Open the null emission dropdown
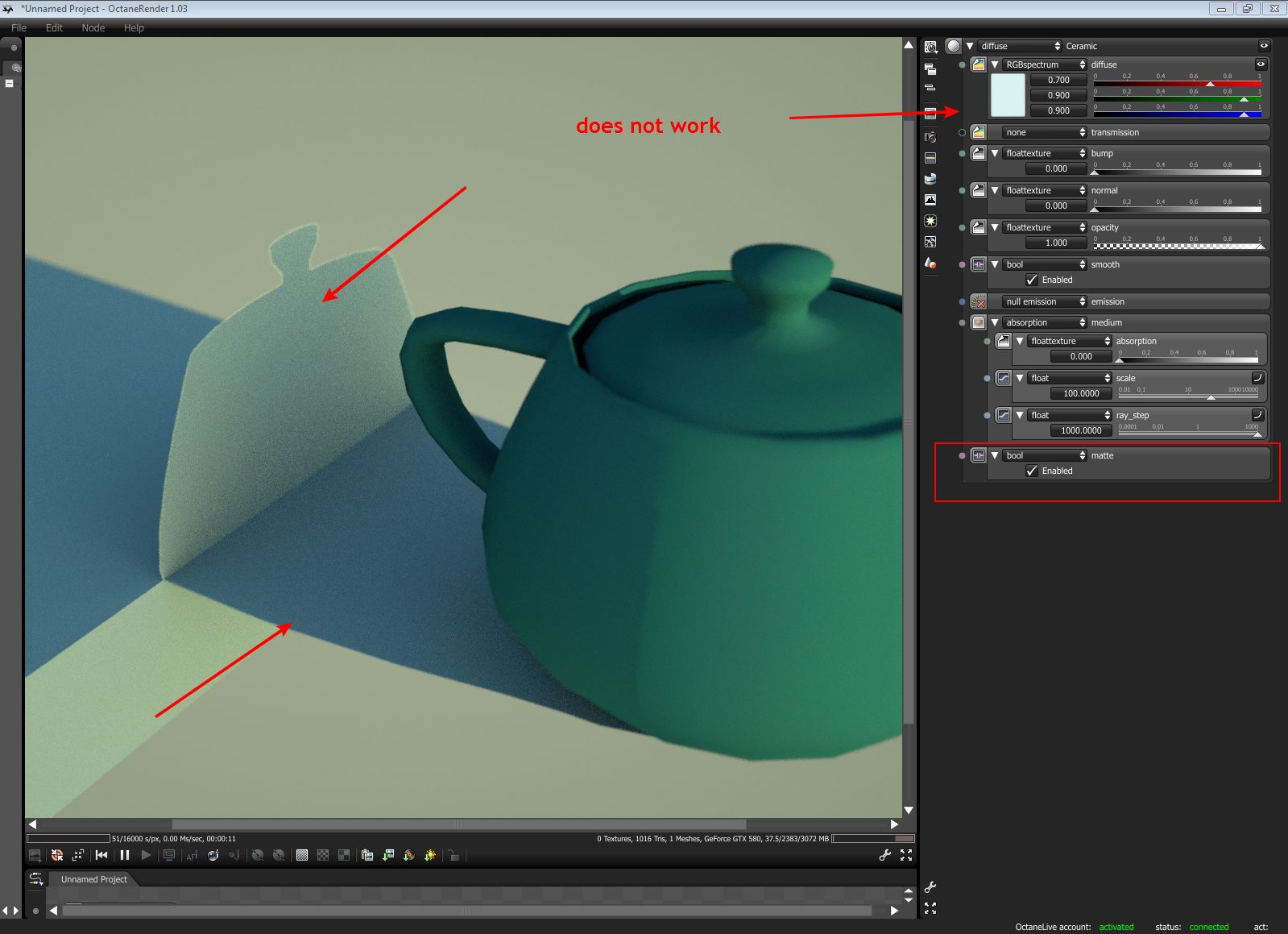1288x934 pixels. pos(1045,301)
